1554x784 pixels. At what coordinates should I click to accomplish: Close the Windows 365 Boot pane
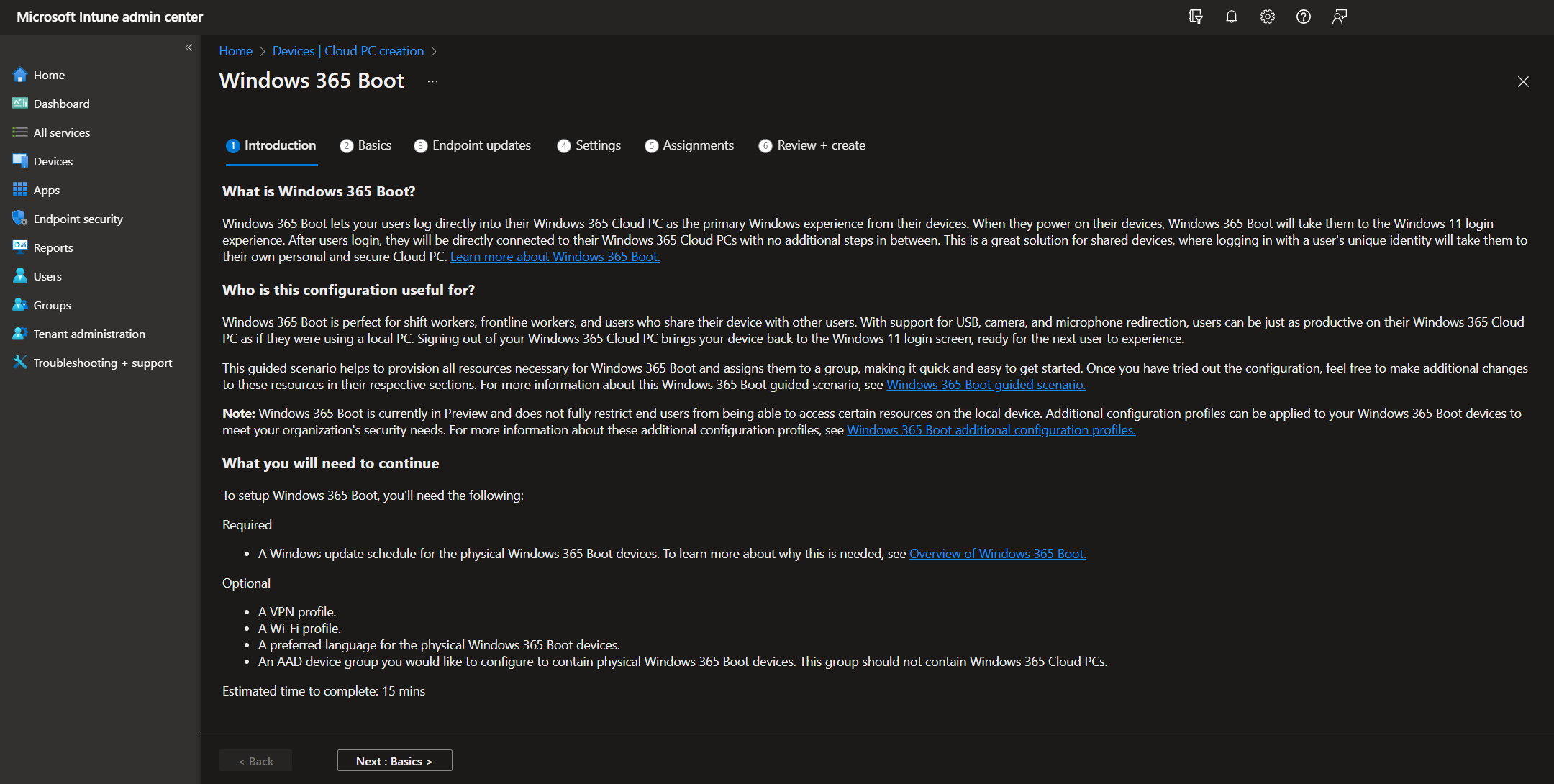coord(1523,81)
